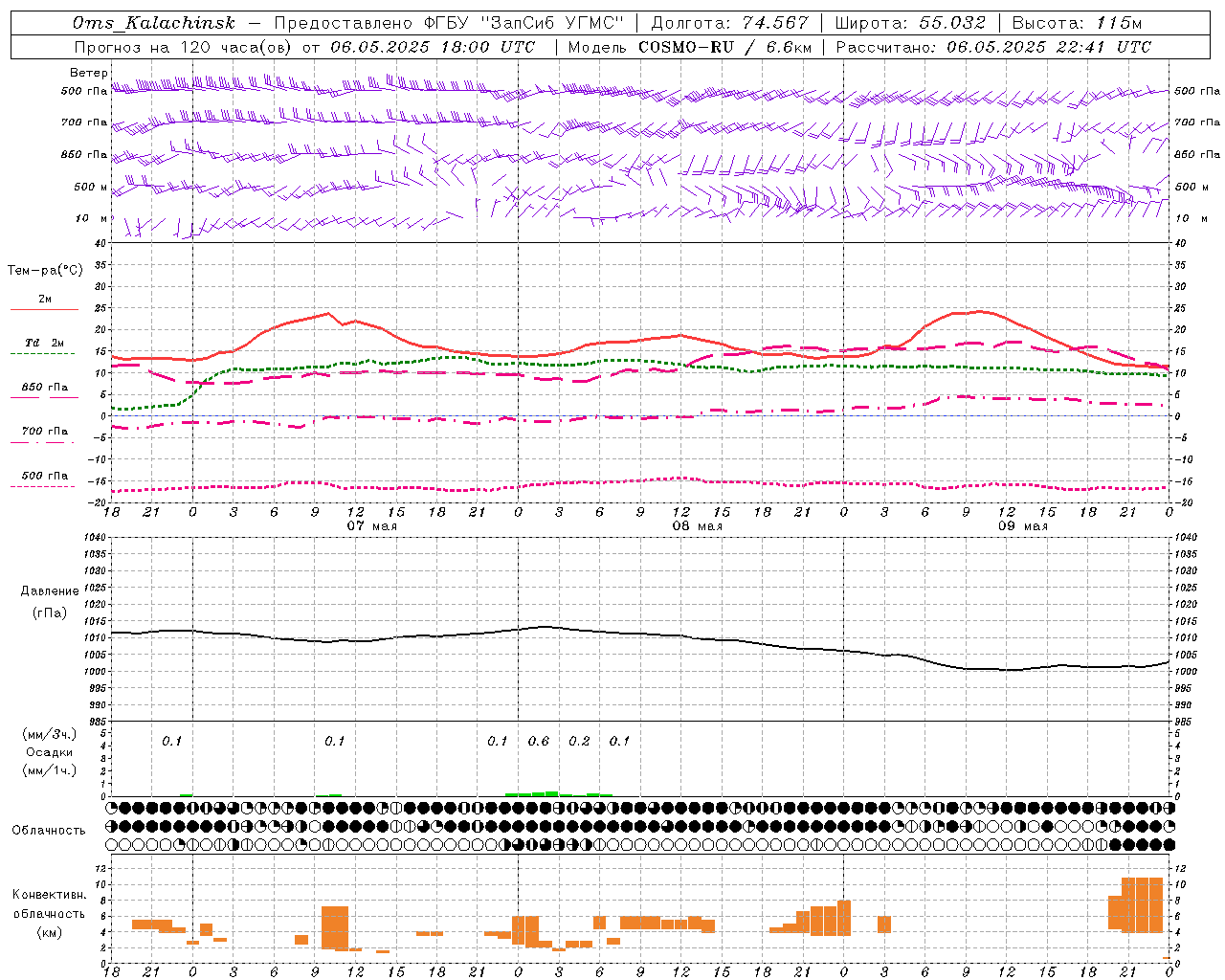Click the 09 мая date label
The image size is (1225, 980).
tap(1023, 526)
